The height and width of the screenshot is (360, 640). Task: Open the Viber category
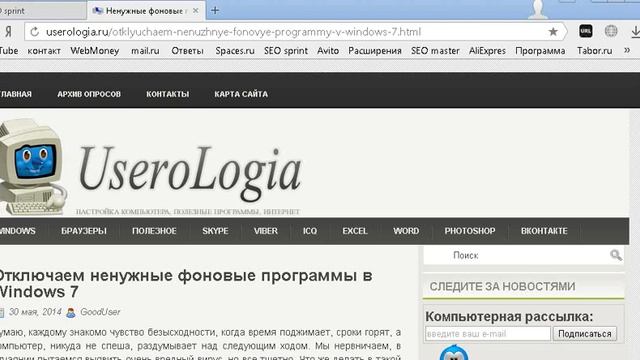(x=265, y=231)
